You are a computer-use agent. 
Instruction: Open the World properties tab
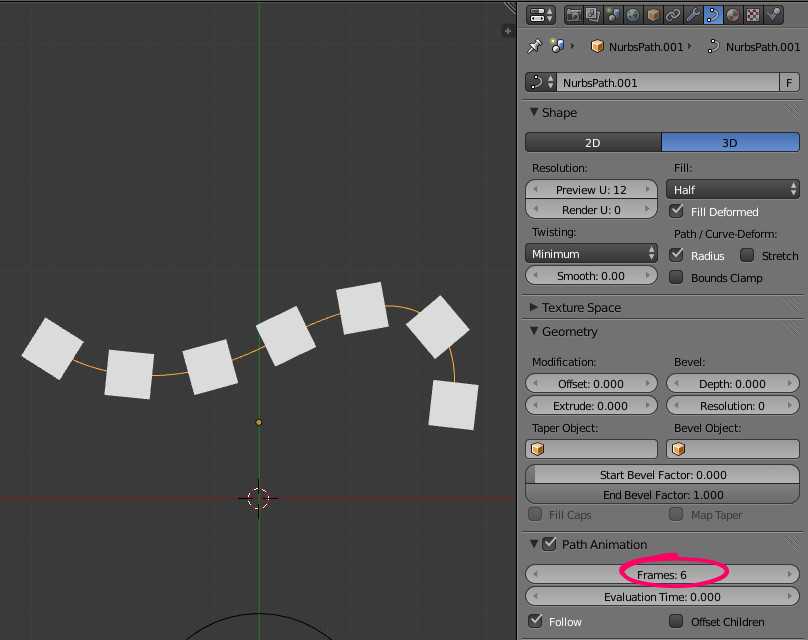(x=633, y=15)
